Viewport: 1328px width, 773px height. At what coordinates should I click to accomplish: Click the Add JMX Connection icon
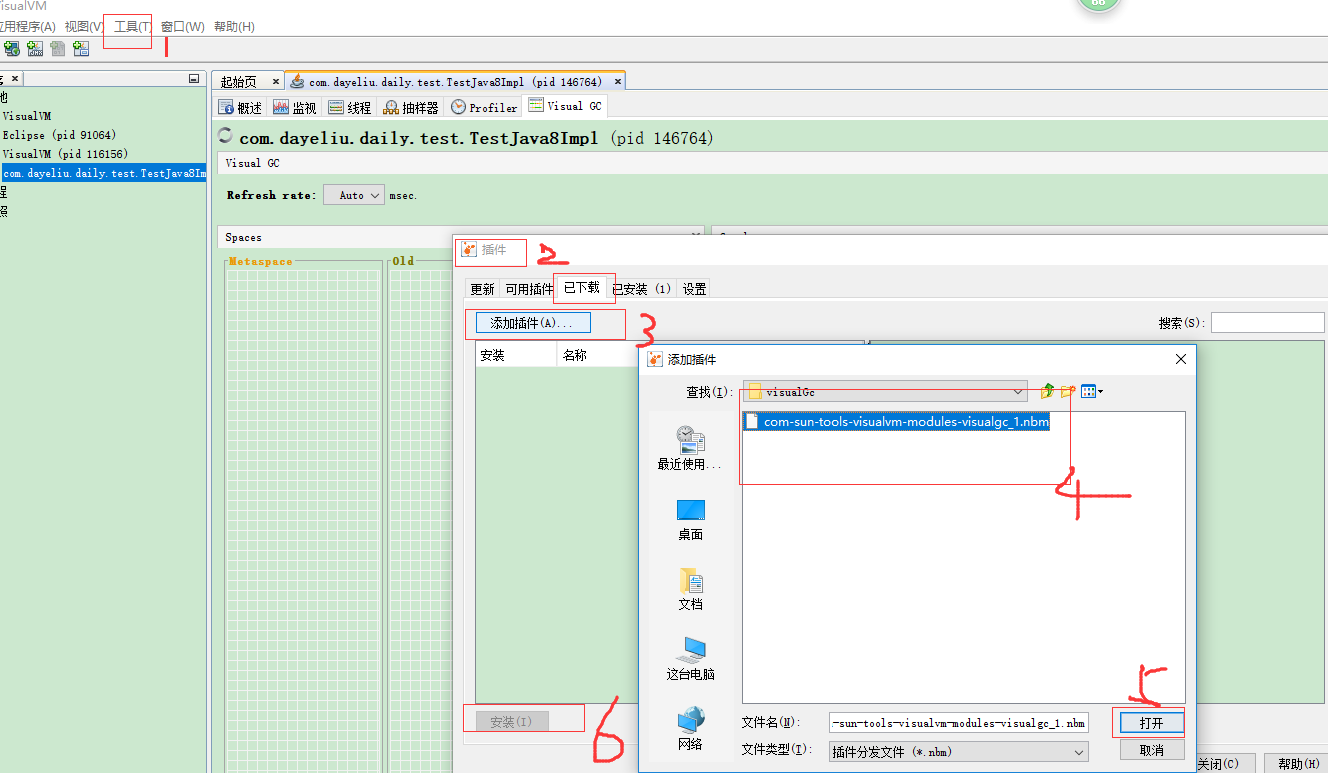tap(34, 48)
